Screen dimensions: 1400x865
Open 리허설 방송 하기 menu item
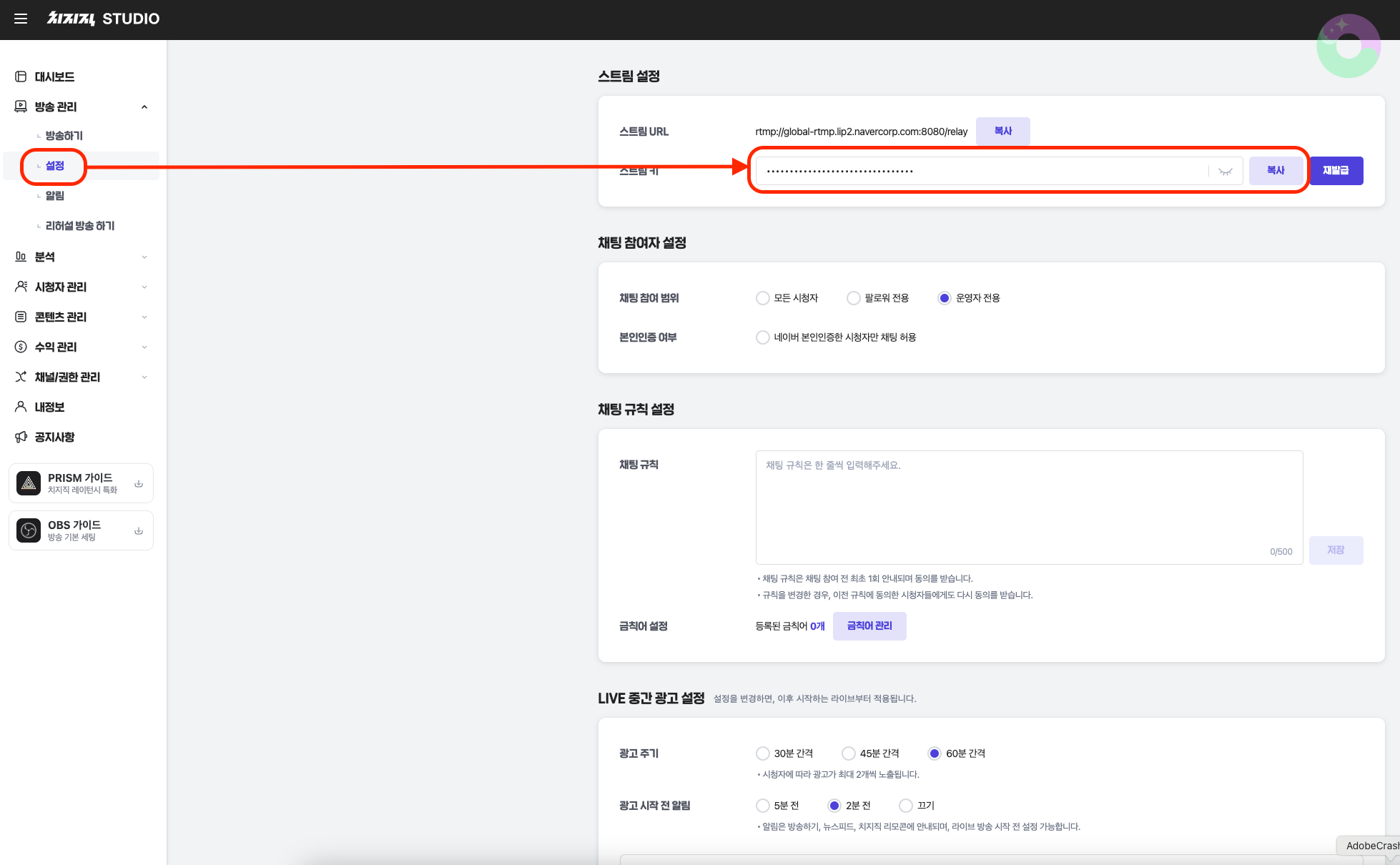79,226
